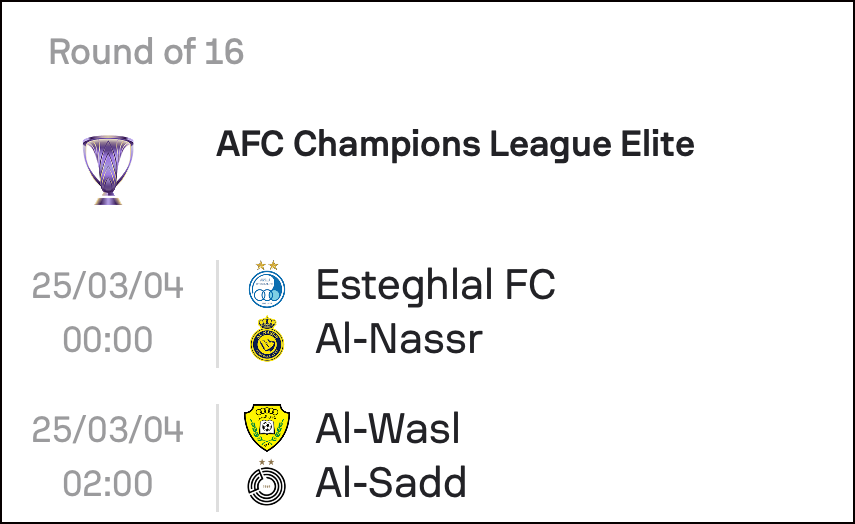Click the Al-Sadd black circular crest
This screenshot has height=524, width=855.
267,486
